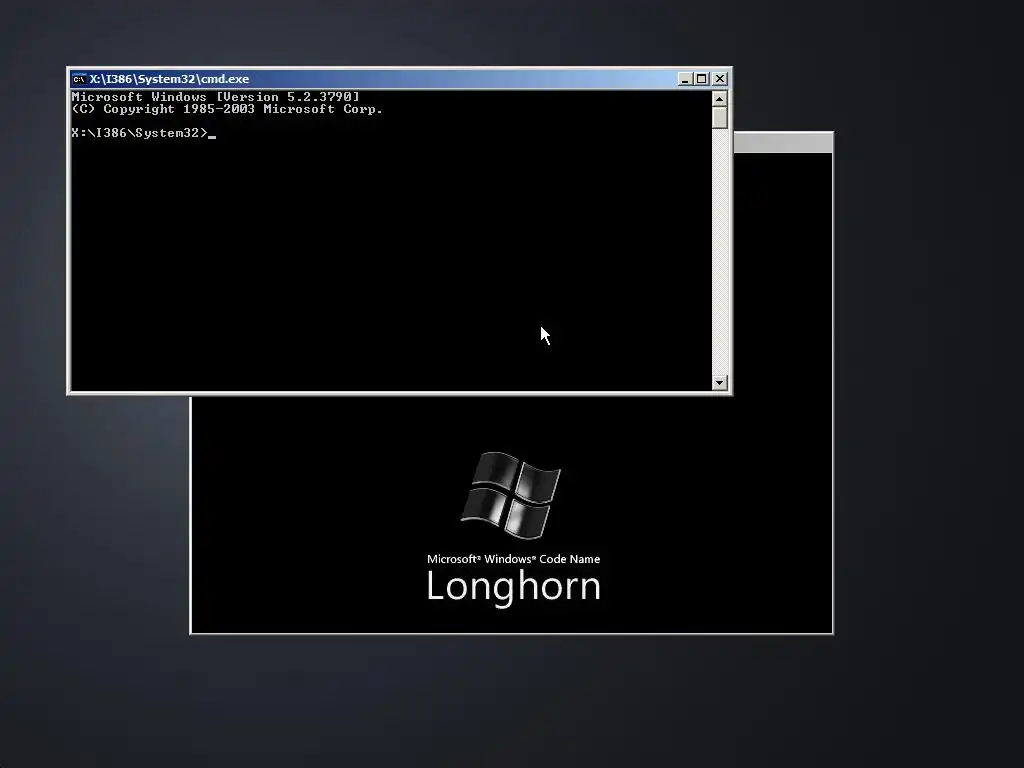Click the Longhorn text in background window
1024x768 pixels.
point(513,586)
